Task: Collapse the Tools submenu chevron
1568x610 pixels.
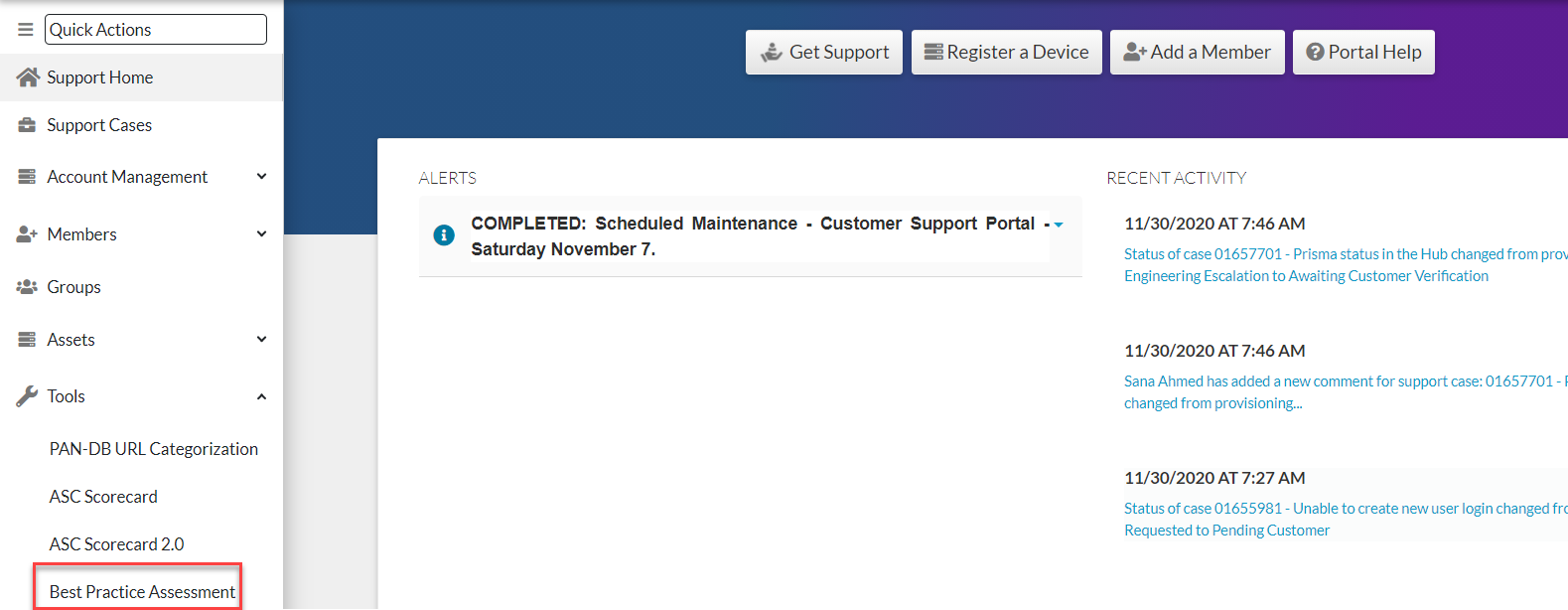Action: click(262, 396)
